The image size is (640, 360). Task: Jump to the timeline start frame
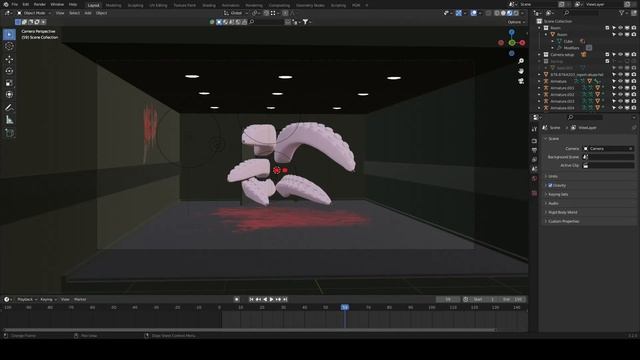click(x=251, y=300)
